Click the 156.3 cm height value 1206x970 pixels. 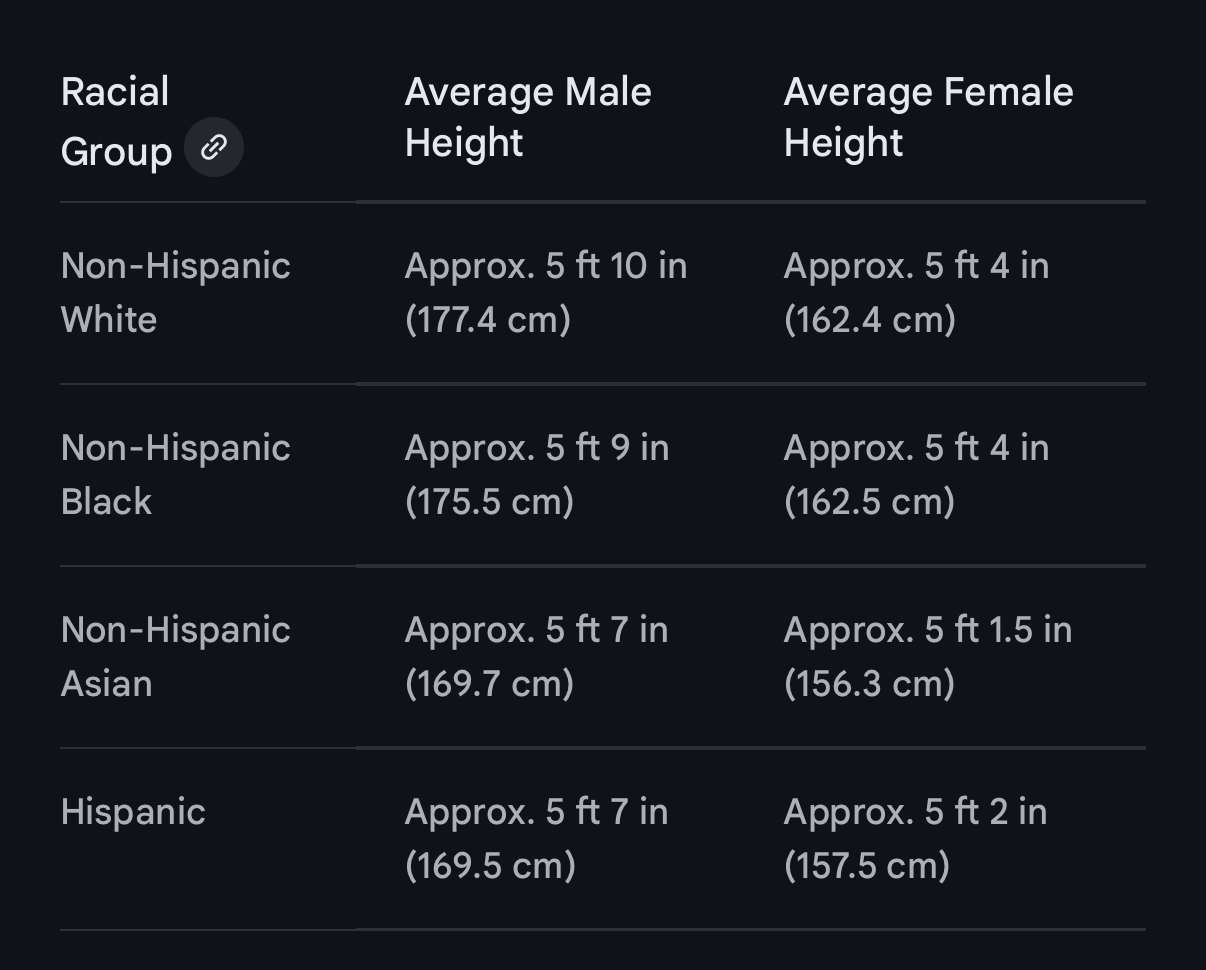[x=870, y=685]
